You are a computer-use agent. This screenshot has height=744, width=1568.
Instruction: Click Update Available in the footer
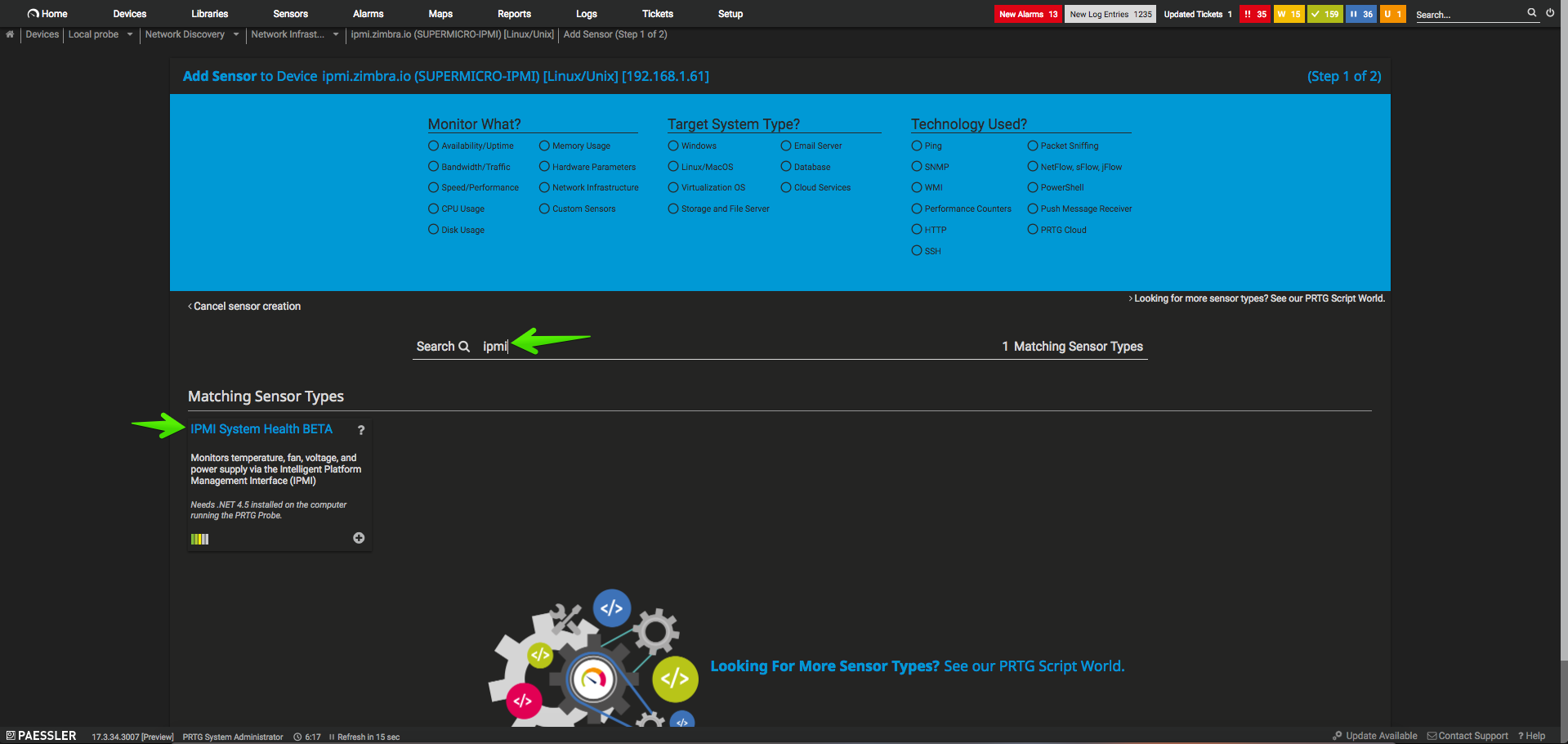[1375, 736]
